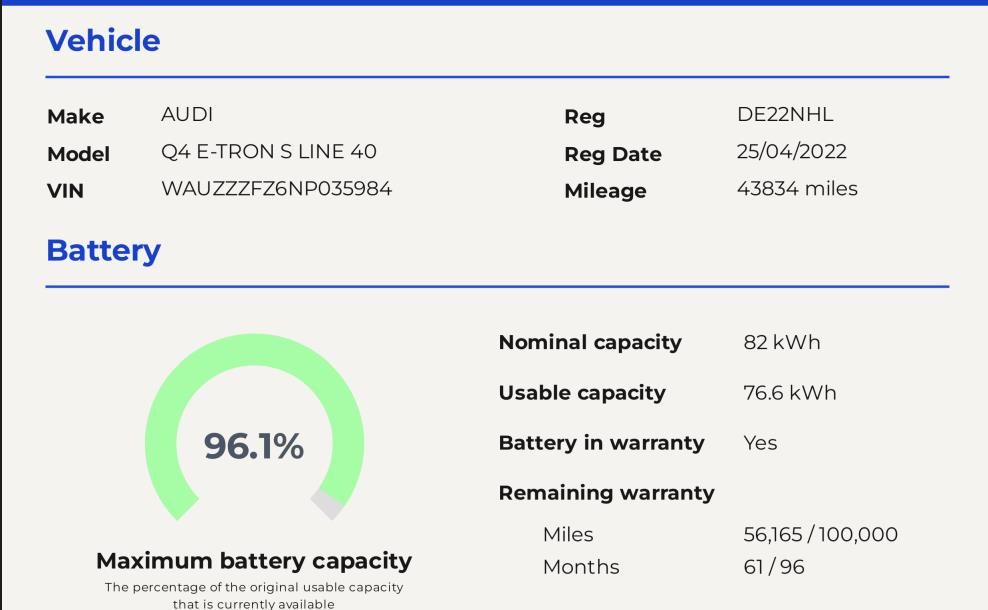The image size is (988, 610).
Task: Click the Mileage field label
Action: (605, 190)
